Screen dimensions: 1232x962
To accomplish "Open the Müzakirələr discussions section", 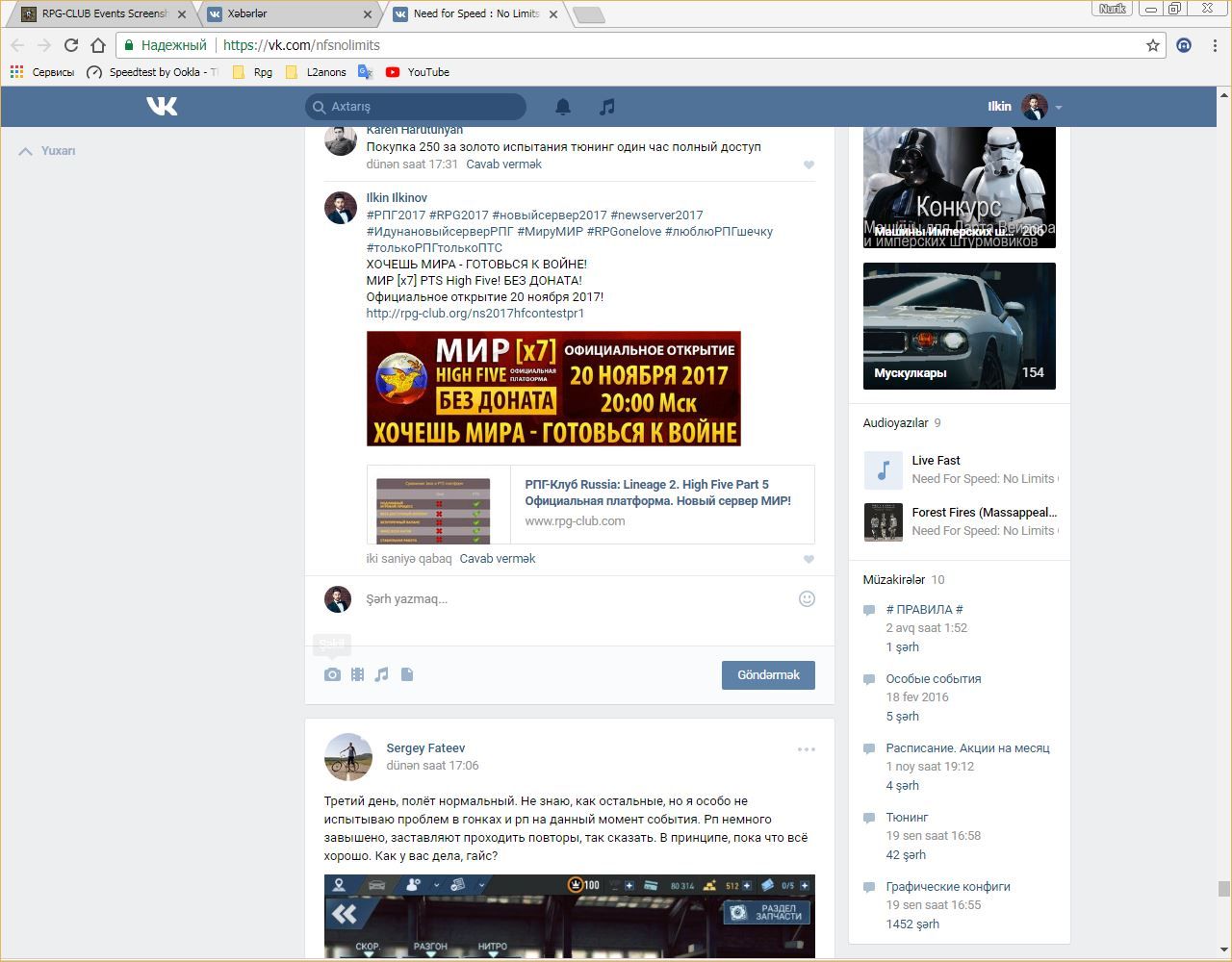I will (894, 580).
